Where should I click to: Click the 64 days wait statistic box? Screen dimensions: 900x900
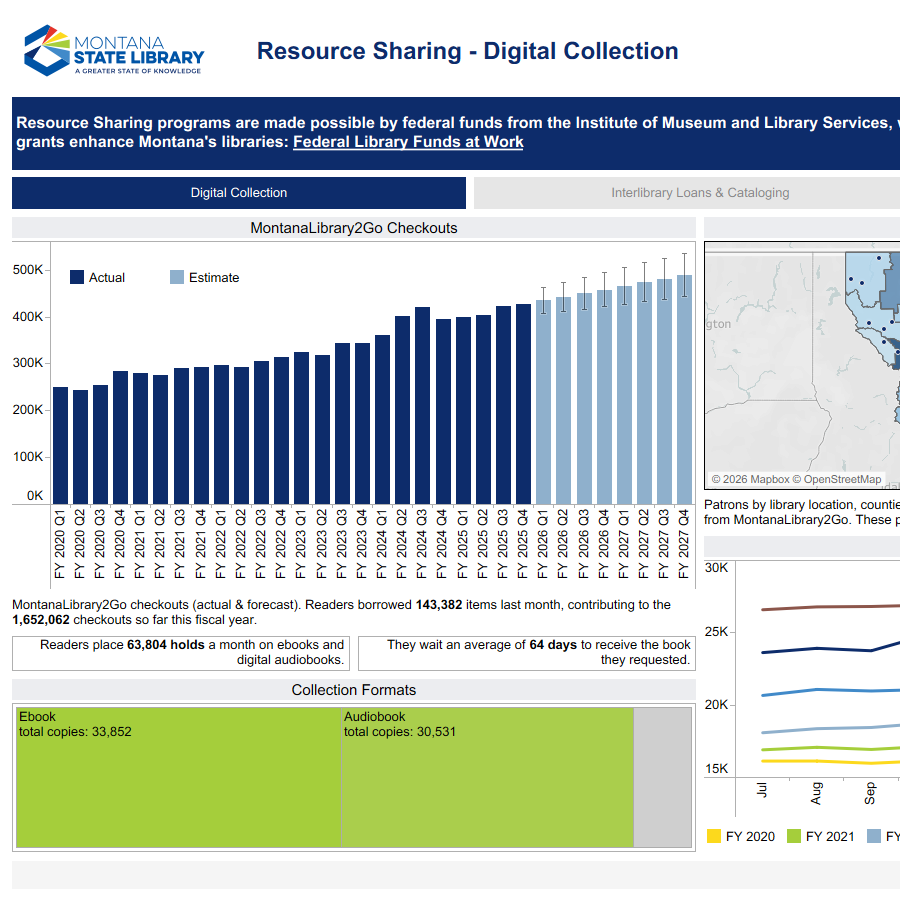click(526, 653)
